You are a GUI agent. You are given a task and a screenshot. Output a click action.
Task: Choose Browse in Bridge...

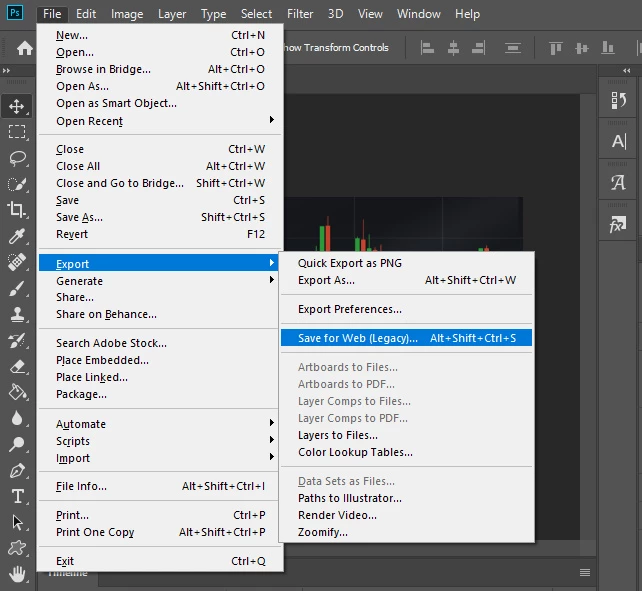point(160,69)
